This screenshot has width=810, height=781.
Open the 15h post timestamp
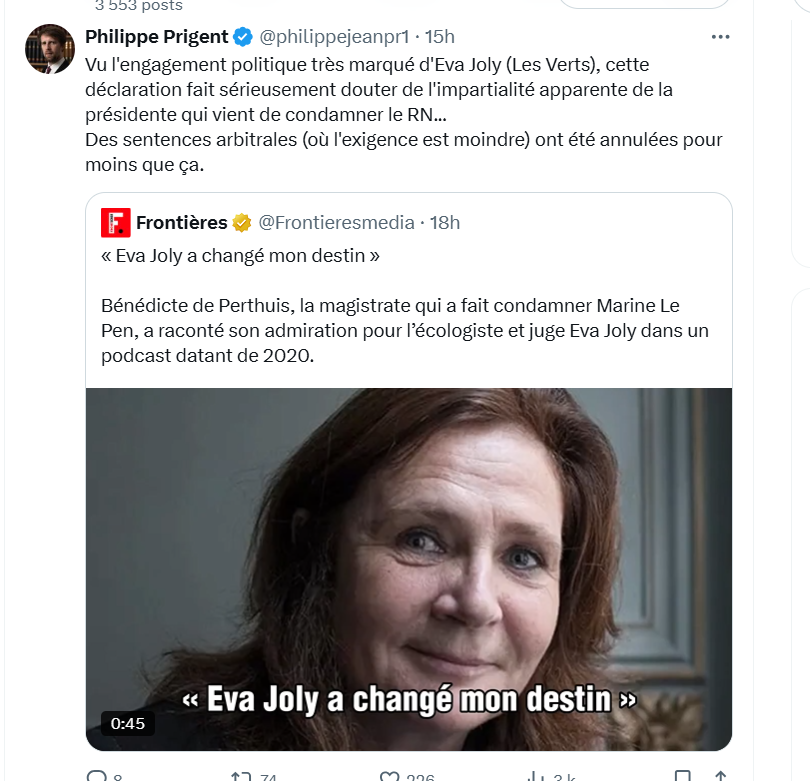pos(440,37)
